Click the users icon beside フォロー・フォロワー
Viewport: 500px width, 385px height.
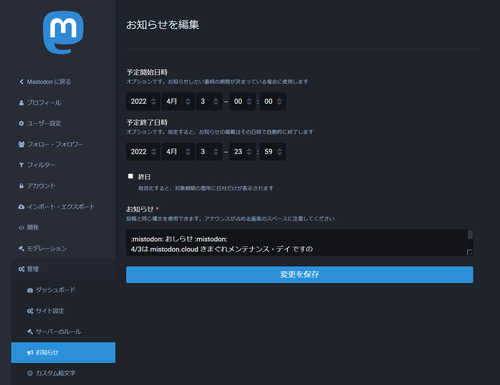point(21,144)
